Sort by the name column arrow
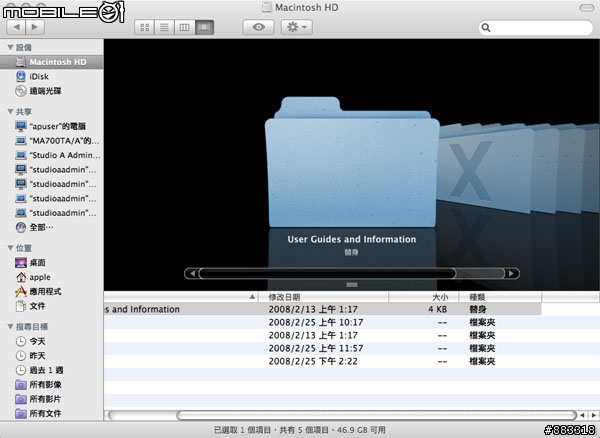The height and width of the screenshot is (438, 600). pos(252,297)
